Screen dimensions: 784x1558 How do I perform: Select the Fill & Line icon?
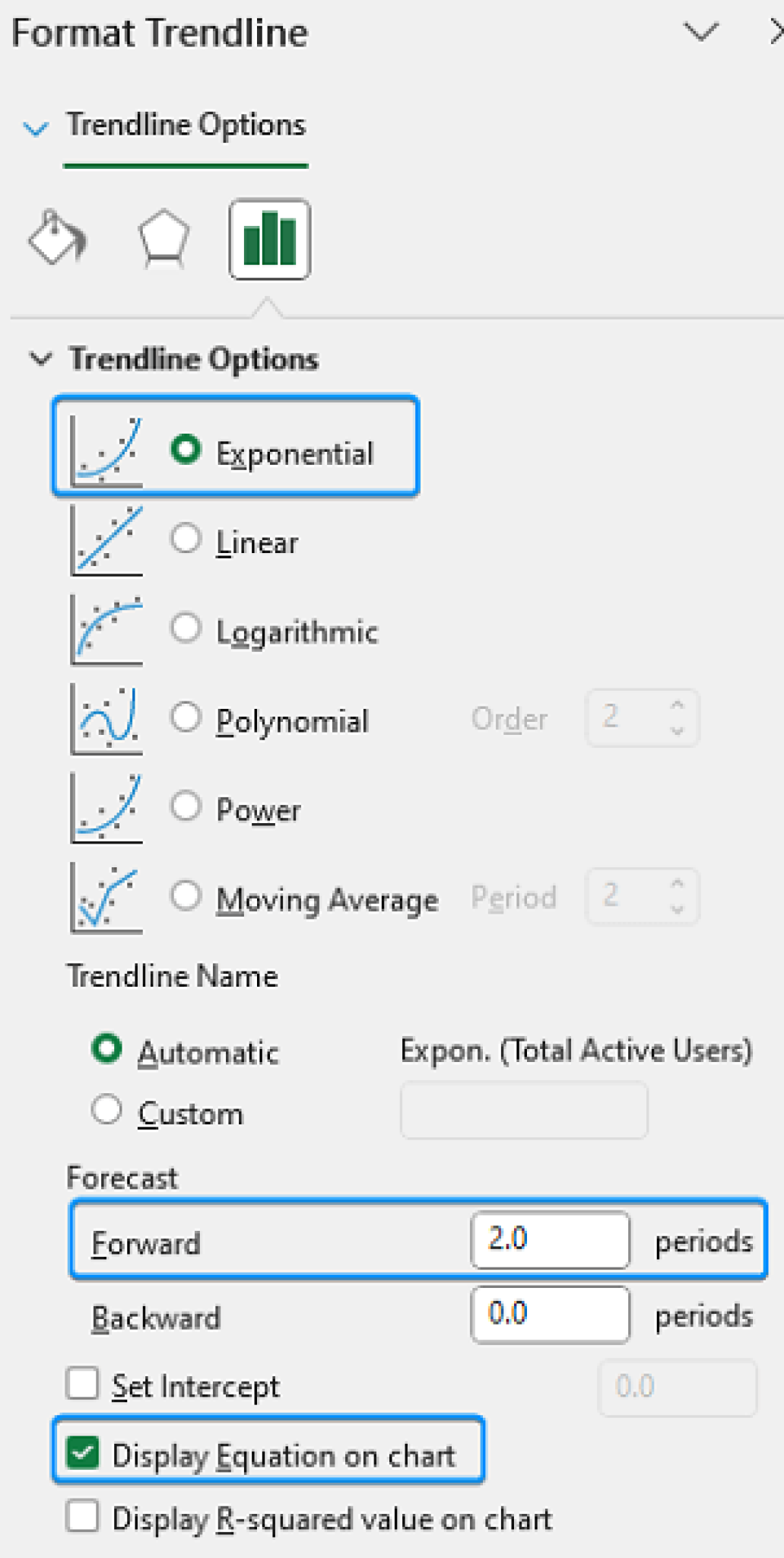pos(59,240)
